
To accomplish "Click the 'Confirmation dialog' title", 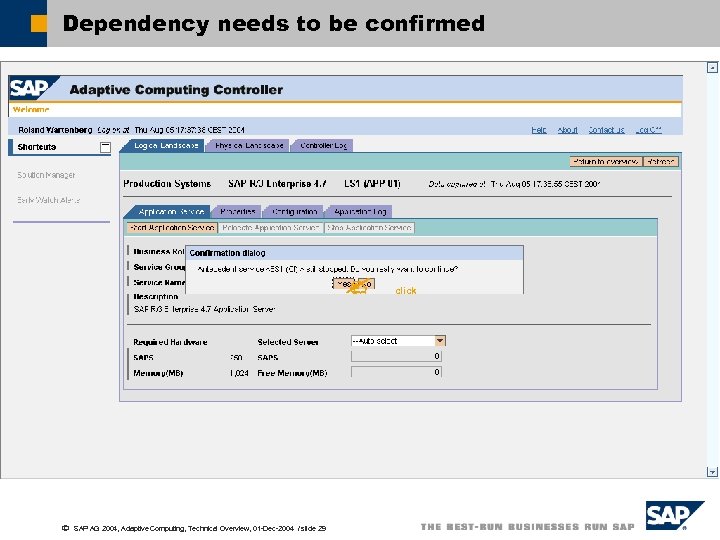I will pos(227,253).
